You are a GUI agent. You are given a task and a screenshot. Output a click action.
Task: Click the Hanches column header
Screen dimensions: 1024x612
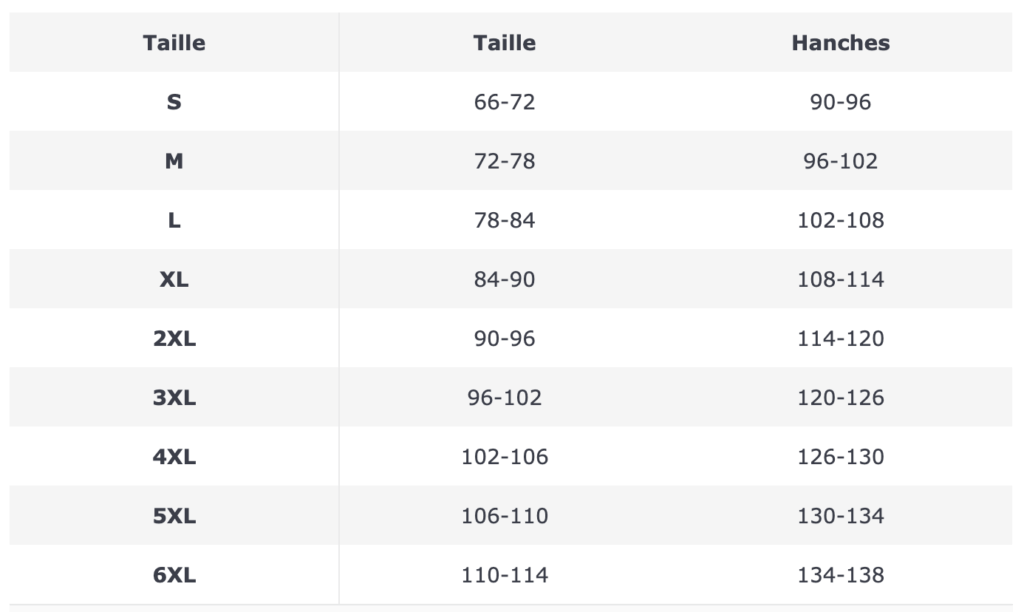840,43
